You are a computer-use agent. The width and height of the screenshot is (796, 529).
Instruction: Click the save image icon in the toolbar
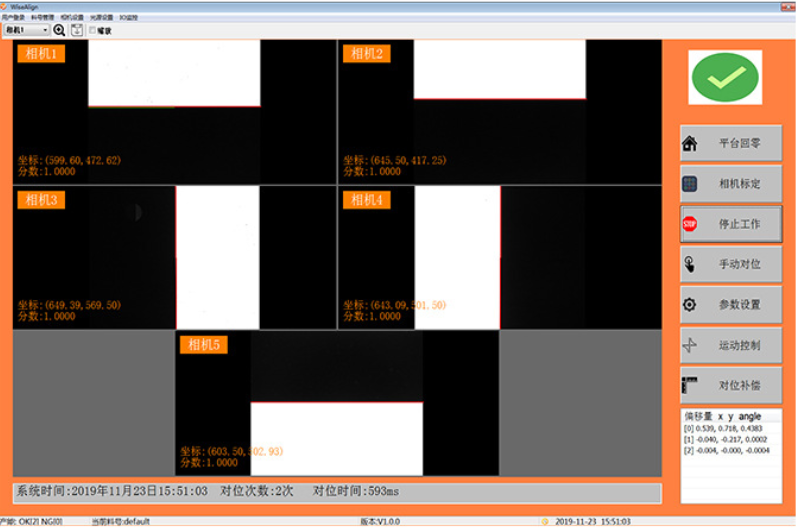click(77, 30)
